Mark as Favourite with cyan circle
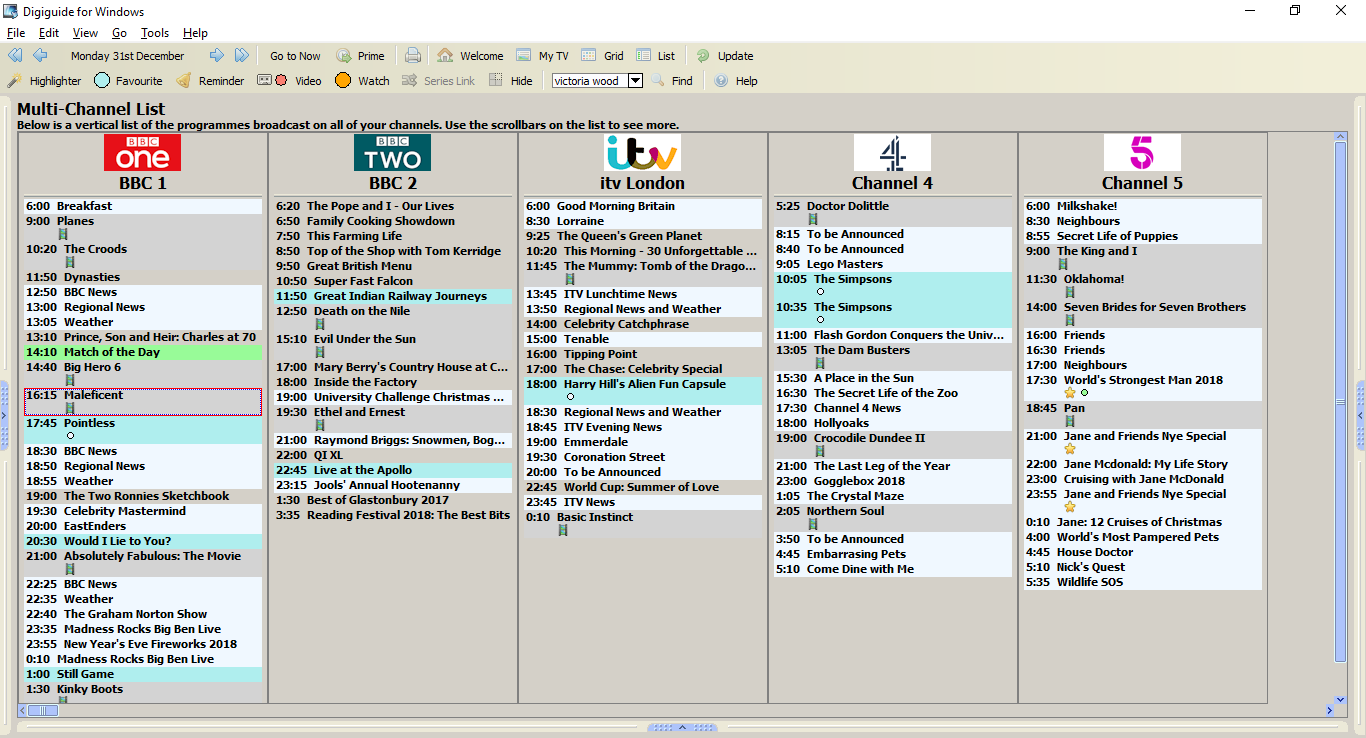Screen dimensions: 1366x738 click(128, 81)
